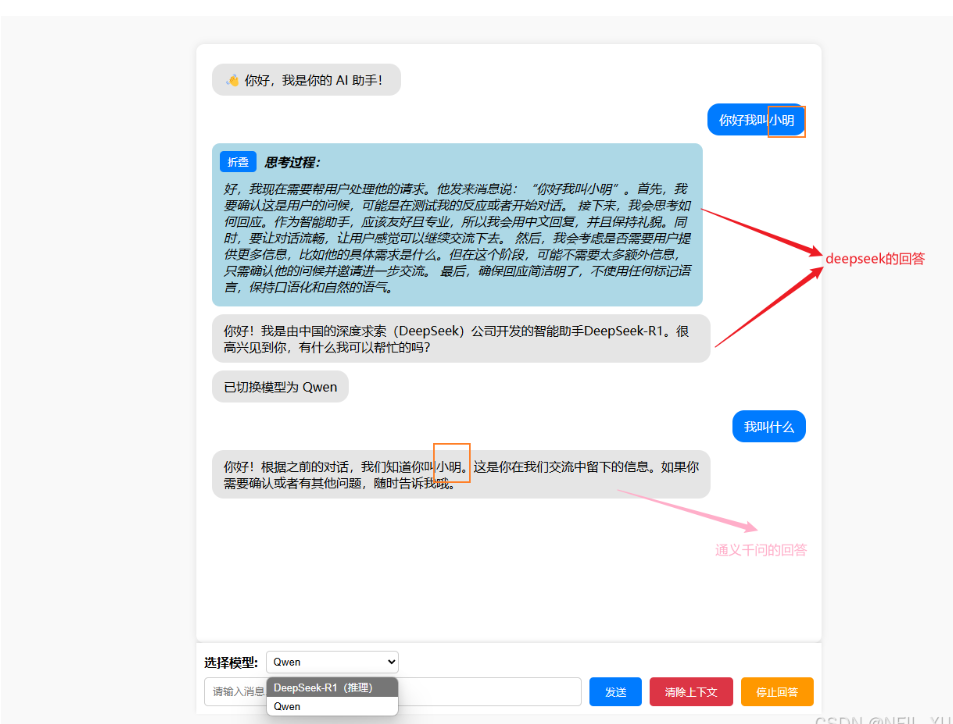Click the user message 你好我叫小明

click(756, 120)
